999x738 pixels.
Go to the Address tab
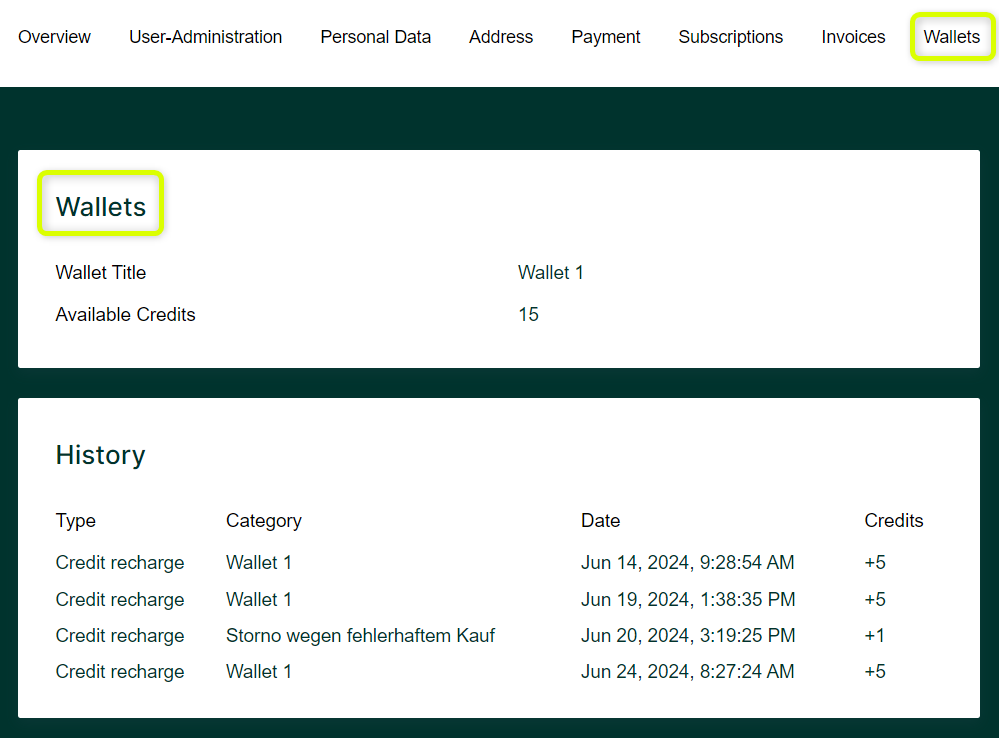click(501, 37)
